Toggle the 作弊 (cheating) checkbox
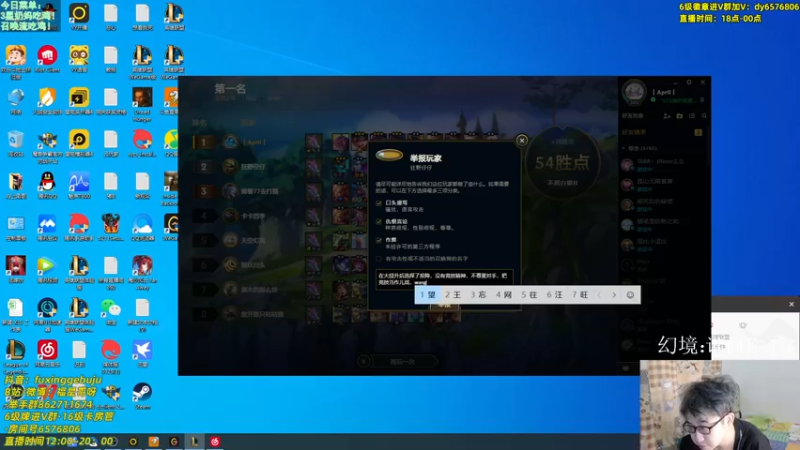Image resolution: width=800 pixels, height=450 pixels. (379, 240)
